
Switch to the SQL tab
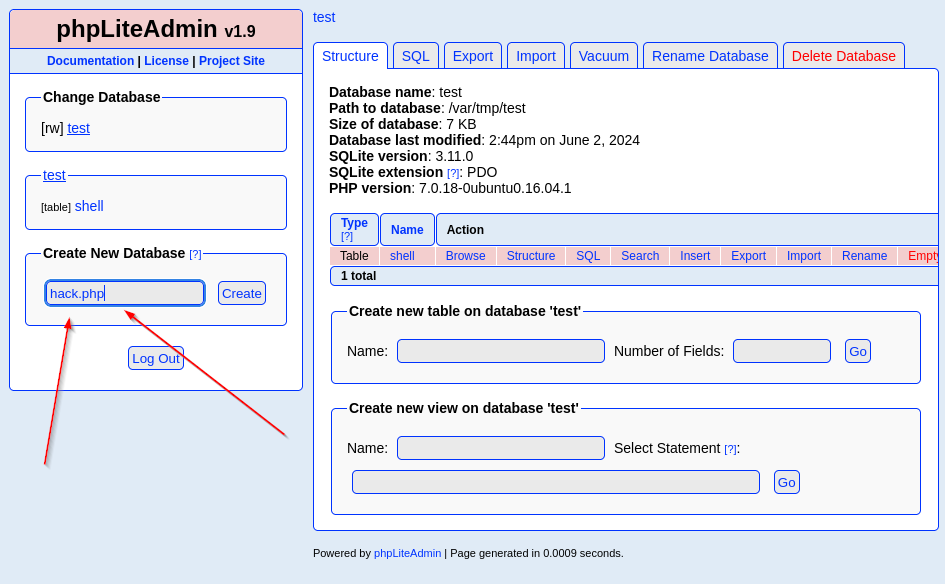(x=415, y=56)
